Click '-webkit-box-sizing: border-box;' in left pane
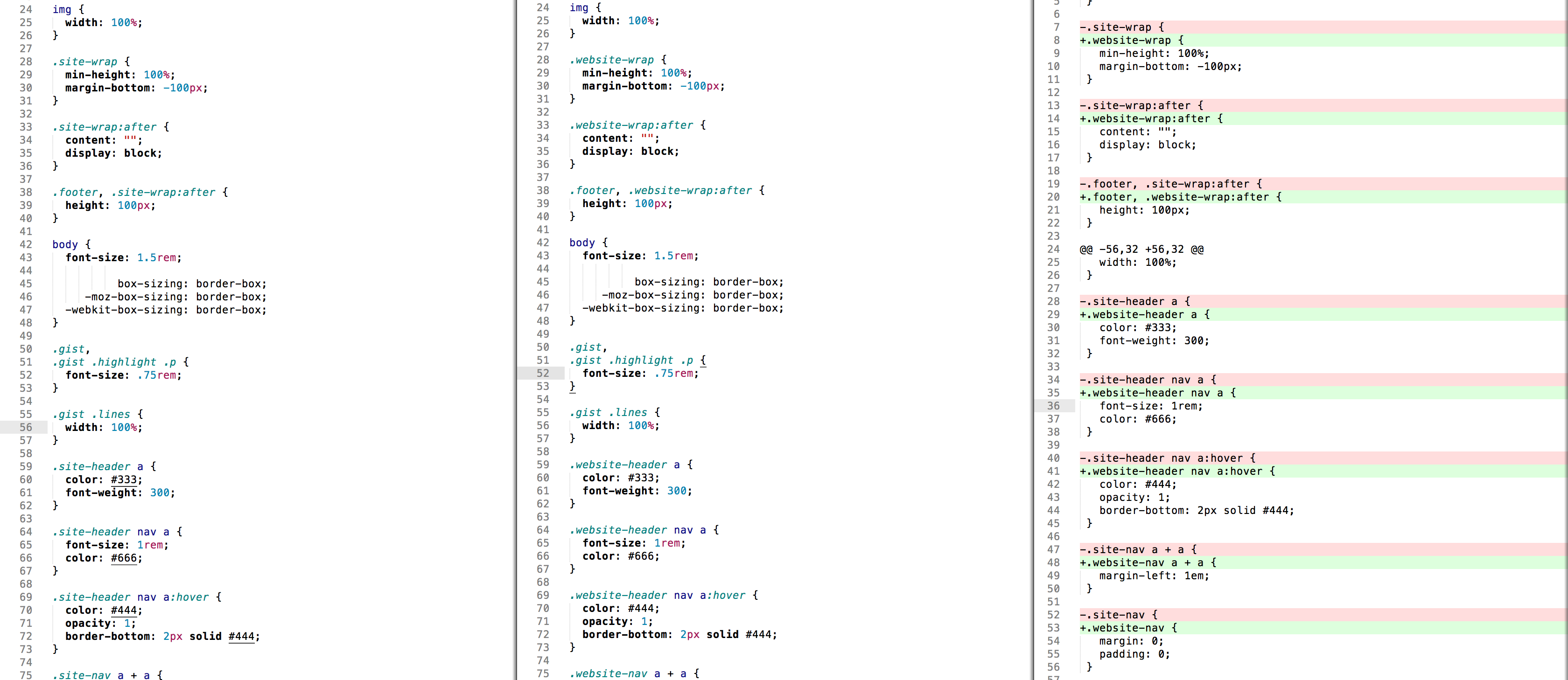 [x=166, y=310]
